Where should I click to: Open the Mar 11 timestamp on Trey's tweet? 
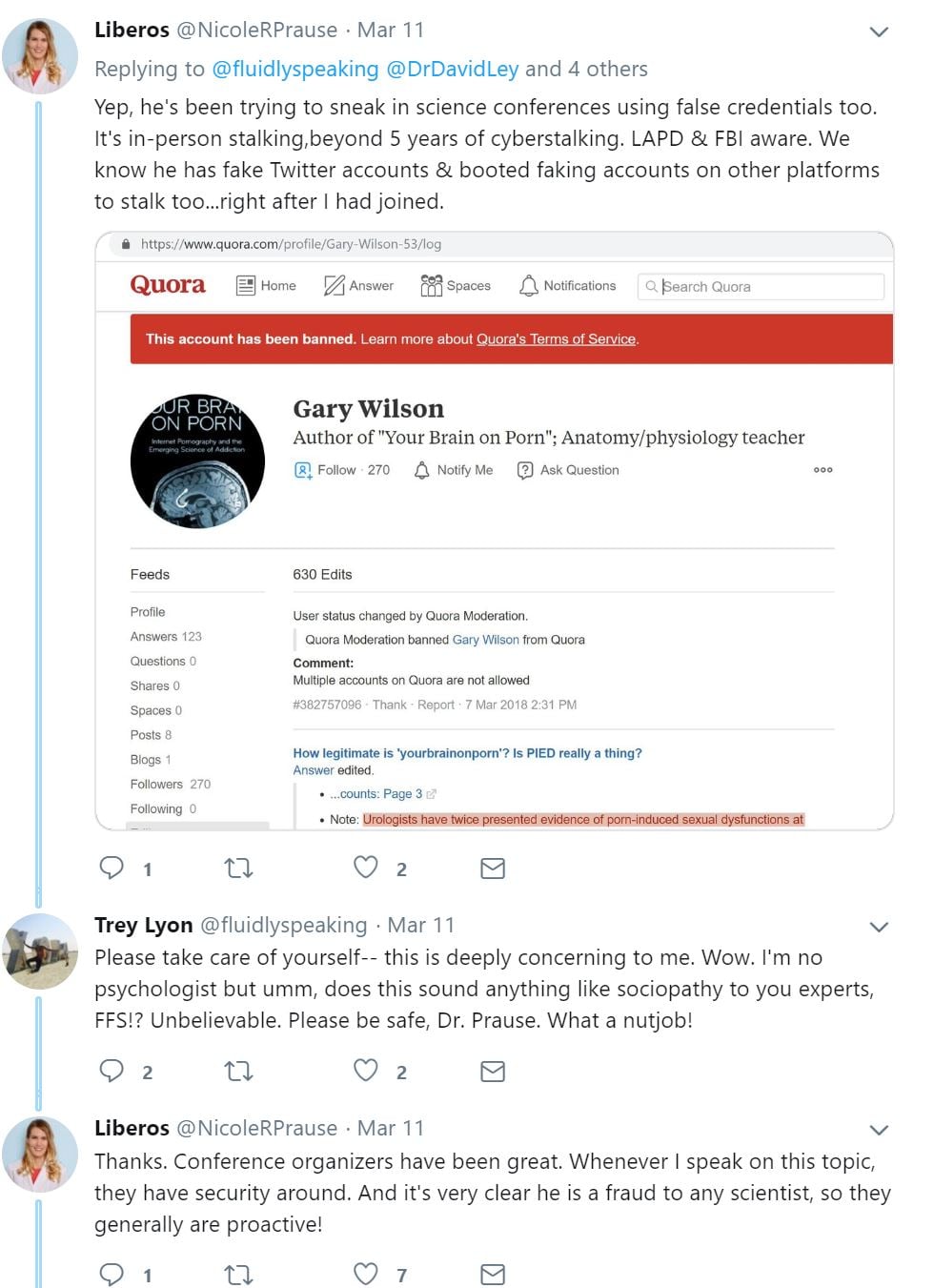click(x=420, y=925)
